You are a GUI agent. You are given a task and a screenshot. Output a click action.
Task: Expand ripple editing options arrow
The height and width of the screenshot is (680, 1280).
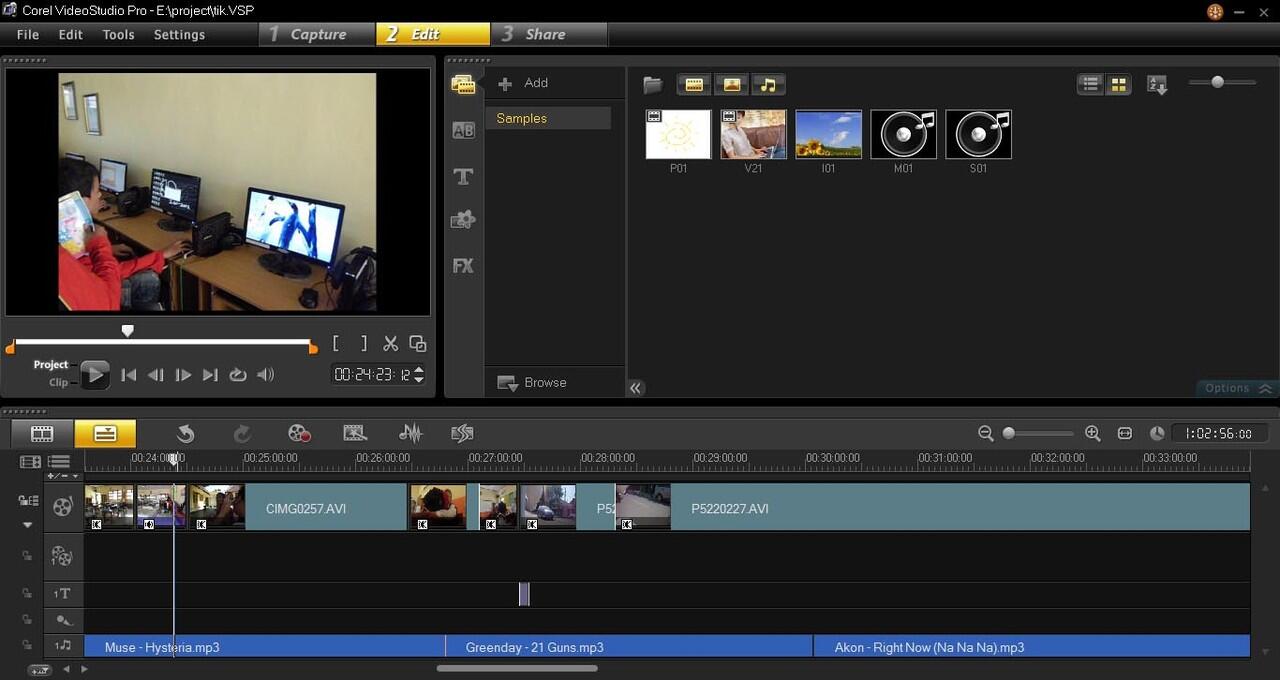pos(28,525)
